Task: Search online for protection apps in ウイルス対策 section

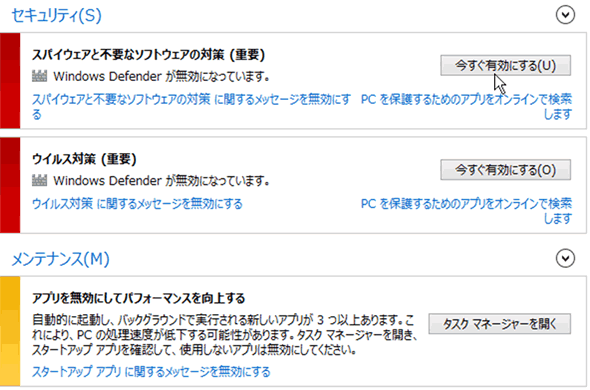Action: 466,211
